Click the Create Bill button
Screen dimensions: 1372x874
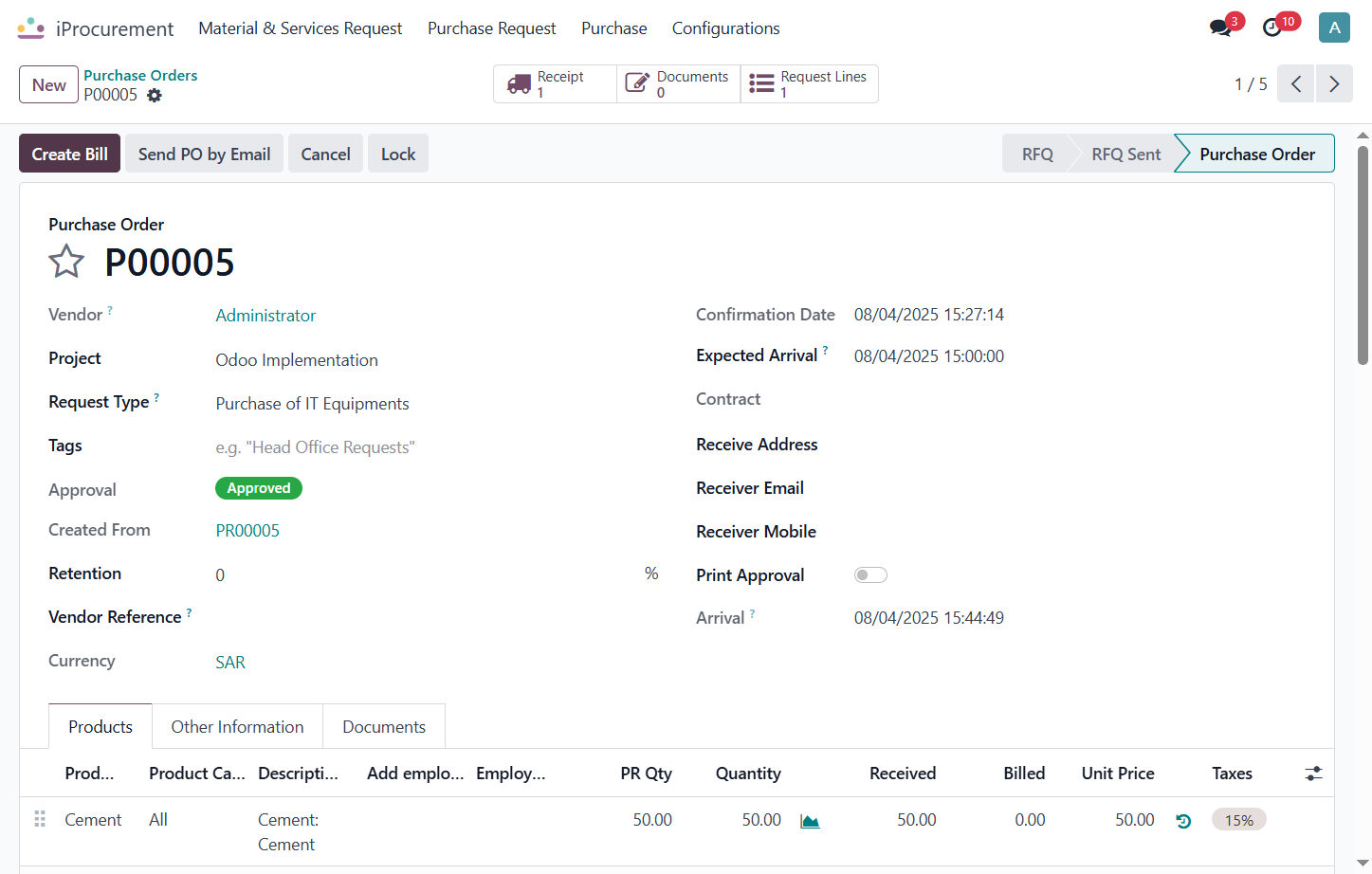click(69, 154)
